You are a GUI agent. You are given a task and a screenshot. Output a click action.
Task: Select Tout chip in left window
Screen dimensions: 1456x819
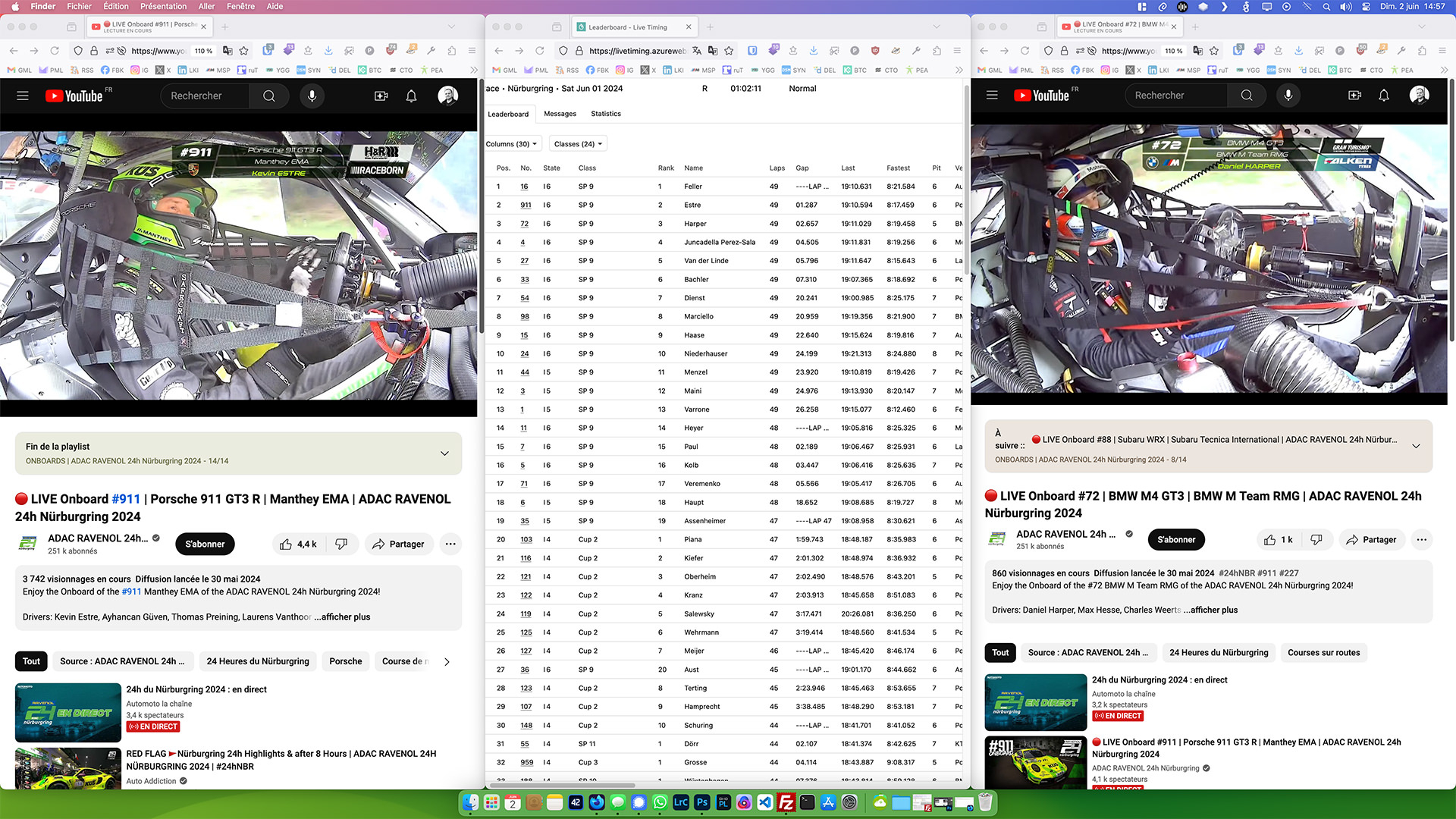click(31, 662)
